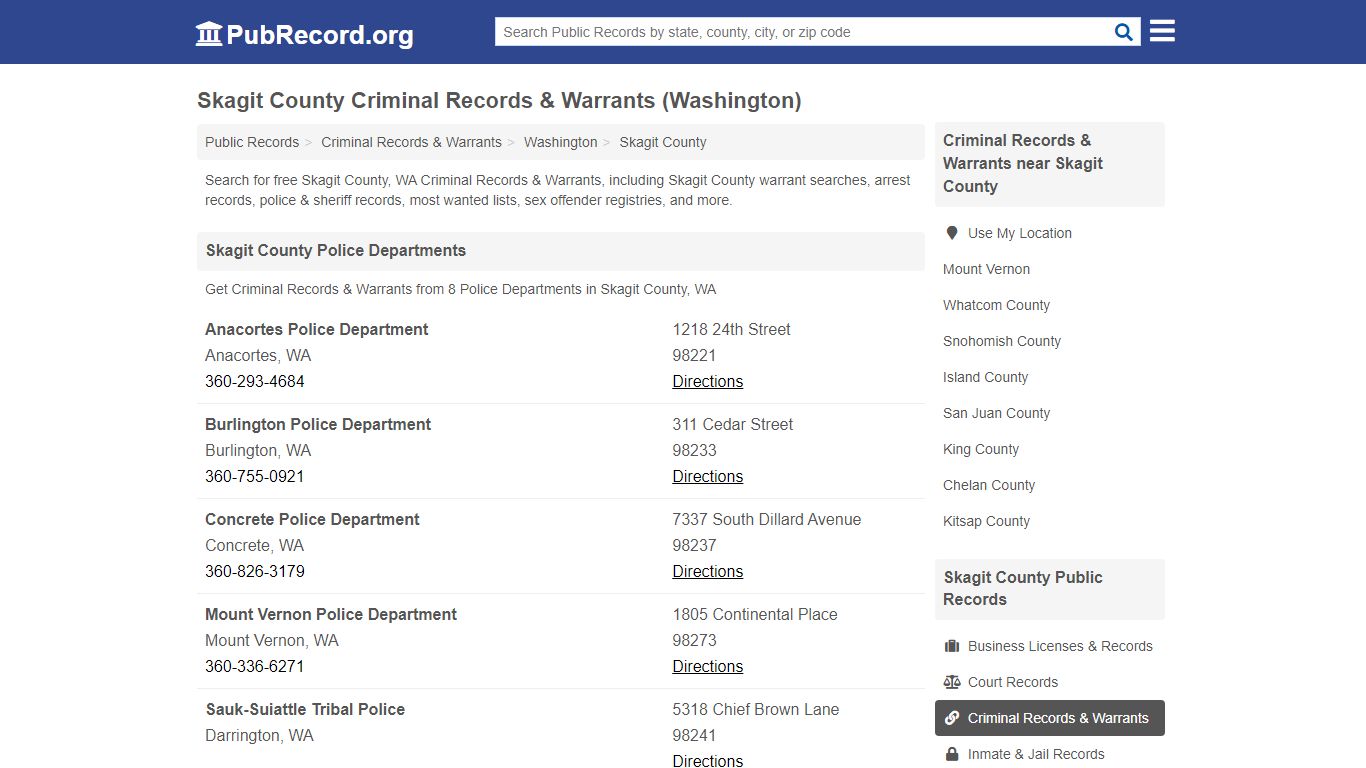Click the zip code 98233

coord(694,450)
